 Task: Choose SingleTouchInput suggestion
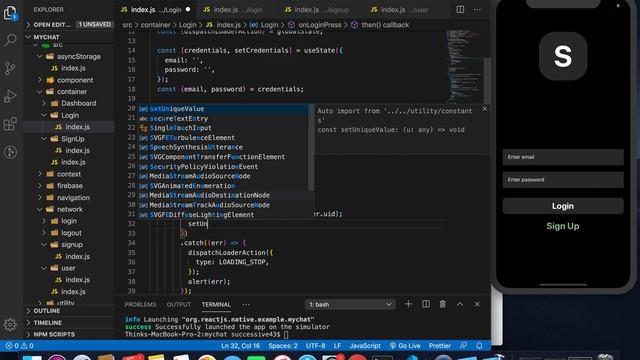[x=225, y=128]
